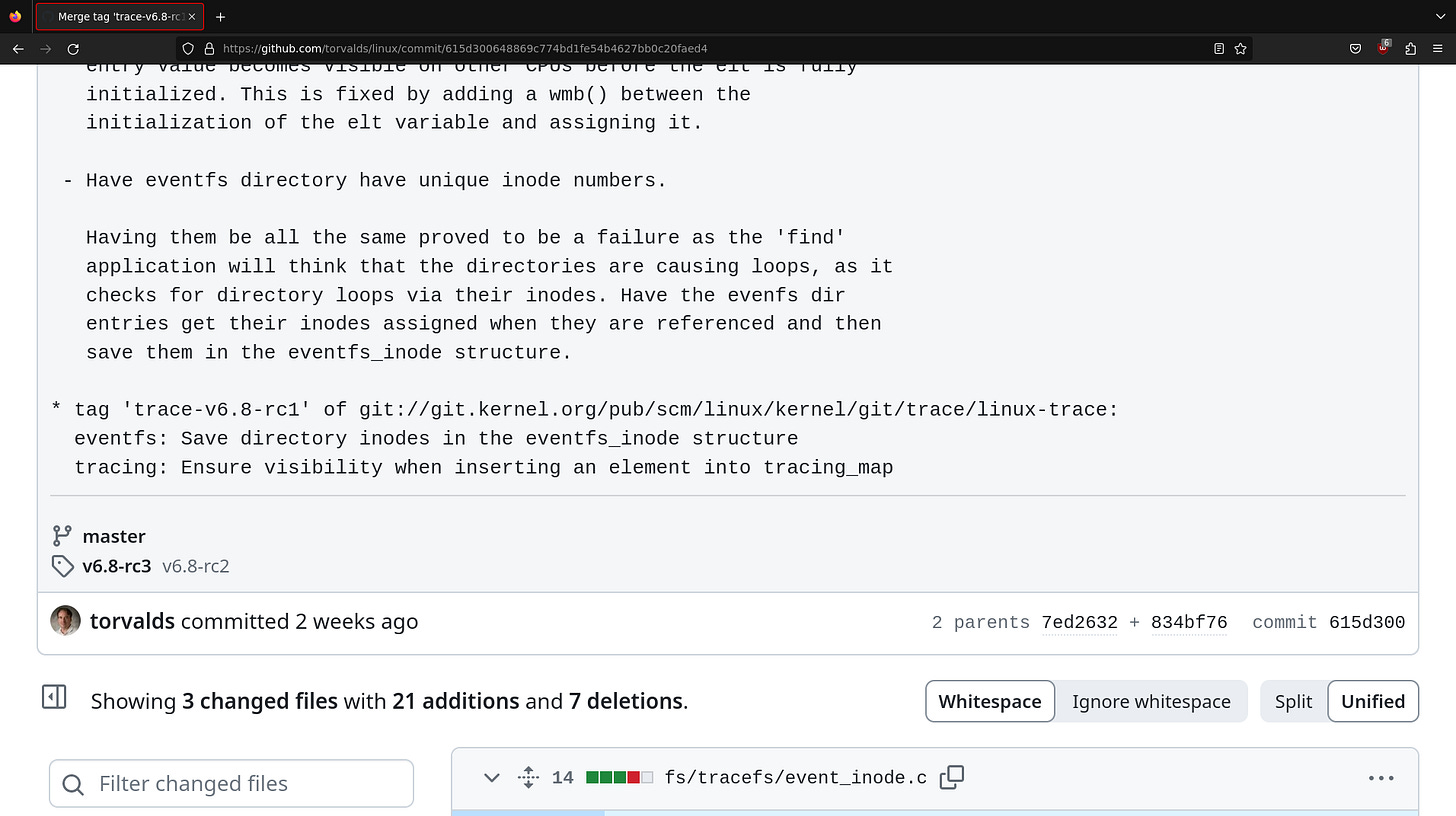The width and height of the screenshot is (1456, 816).
Task: Toggle side panel of changed files
Action: 54,698
